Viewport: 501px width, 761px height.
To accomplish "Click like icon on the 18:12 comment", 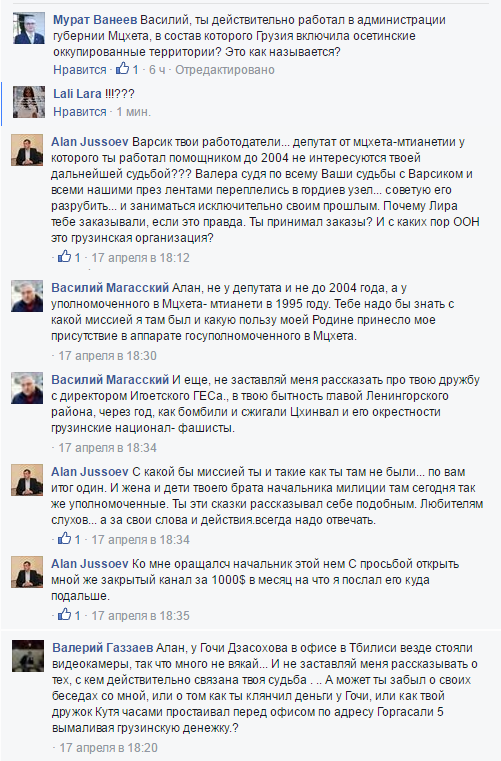I will click(65, 257).
